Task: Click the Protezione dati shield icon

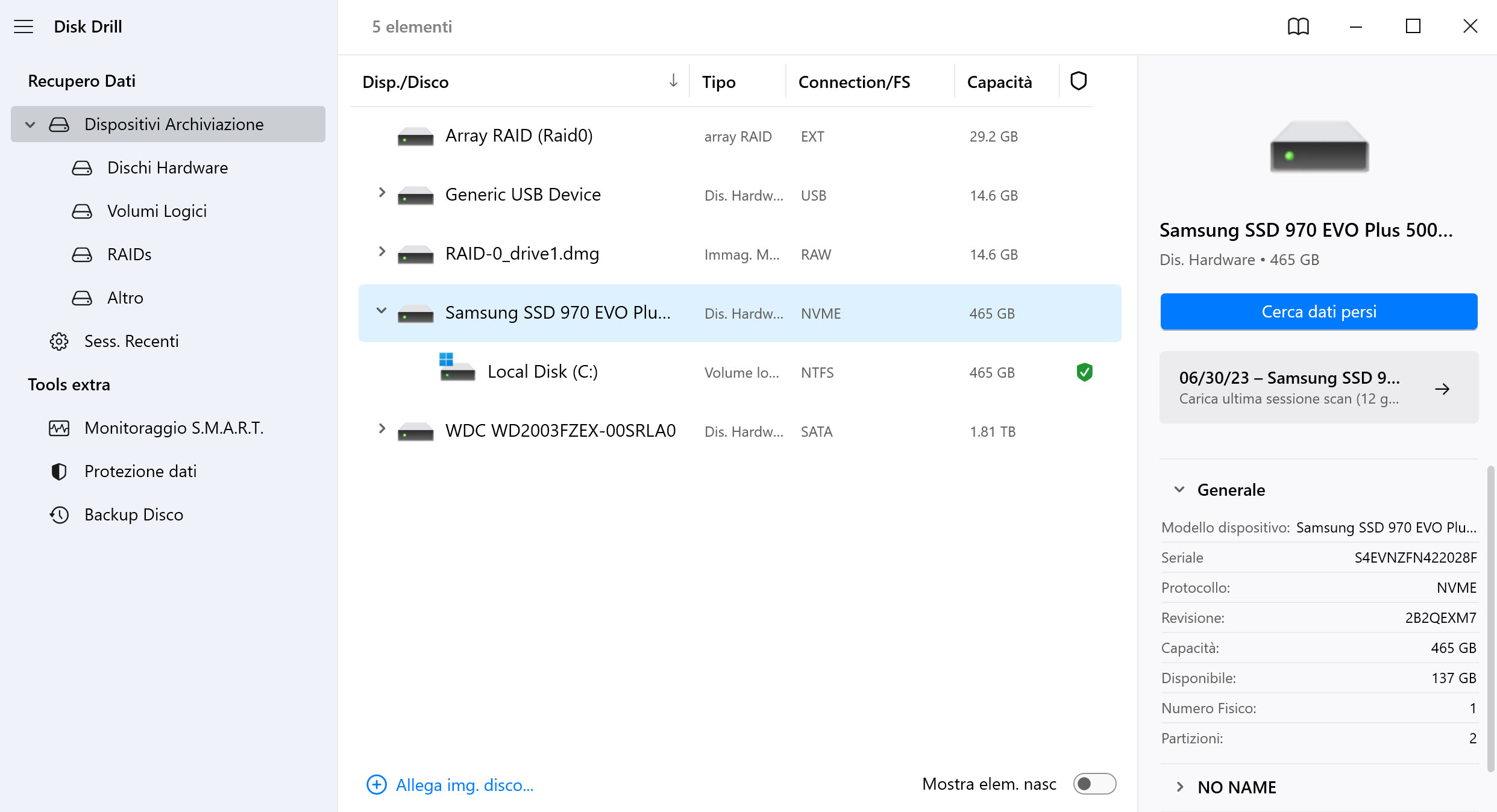Action: tap(59, 472)
